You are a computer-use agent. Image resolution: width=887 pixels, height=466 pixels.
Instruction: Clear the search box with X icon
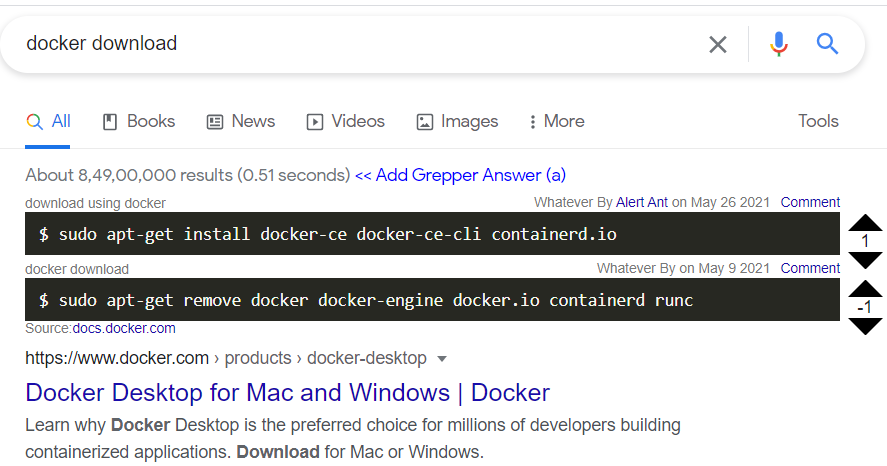[x=718, y=44]
